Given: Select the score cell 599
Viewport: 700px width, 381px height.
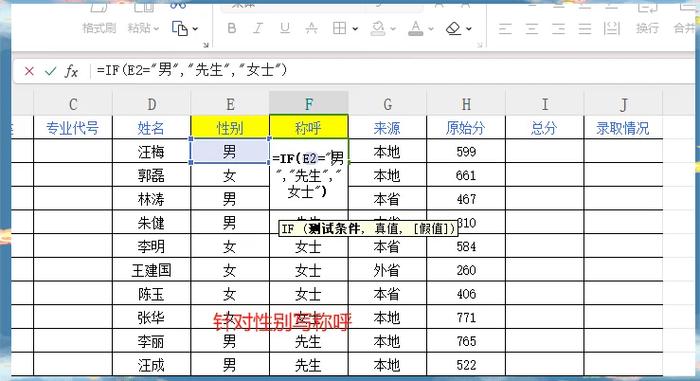Looking at the screenshot, I should coord(466,151).
